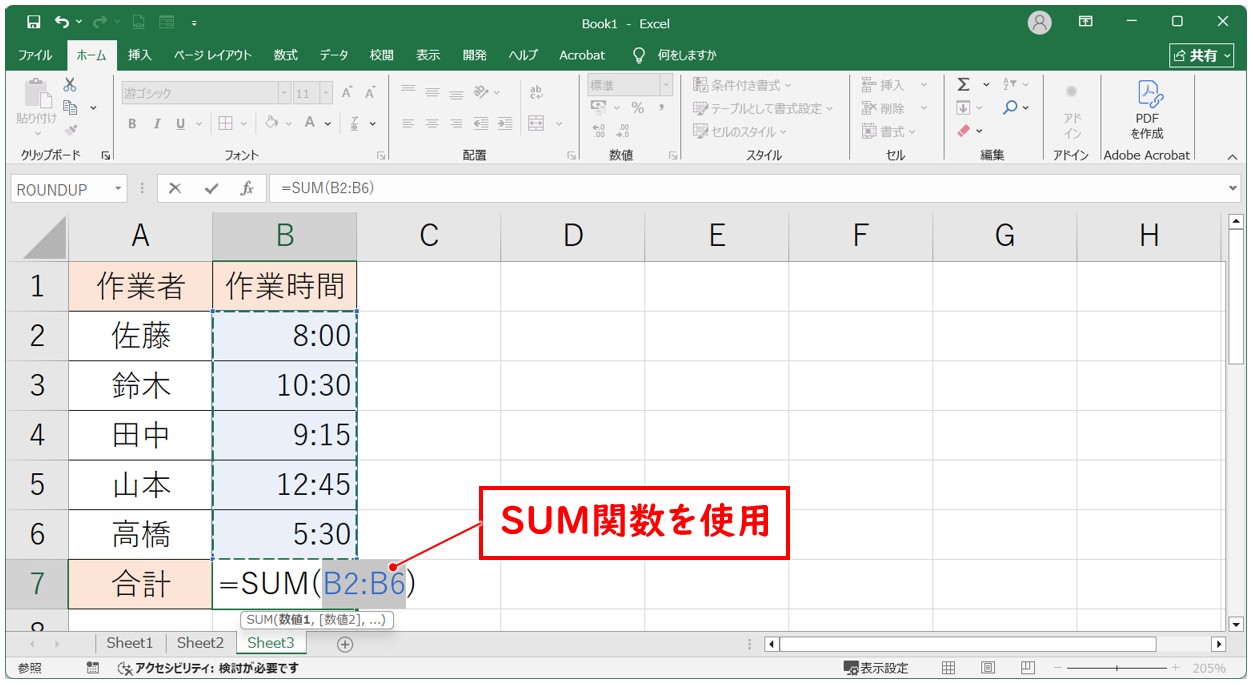Viewport: 1253px width, 685px height.
Task: Click the Cancel (X) icon in the formula bar
Action: [175, 188]
